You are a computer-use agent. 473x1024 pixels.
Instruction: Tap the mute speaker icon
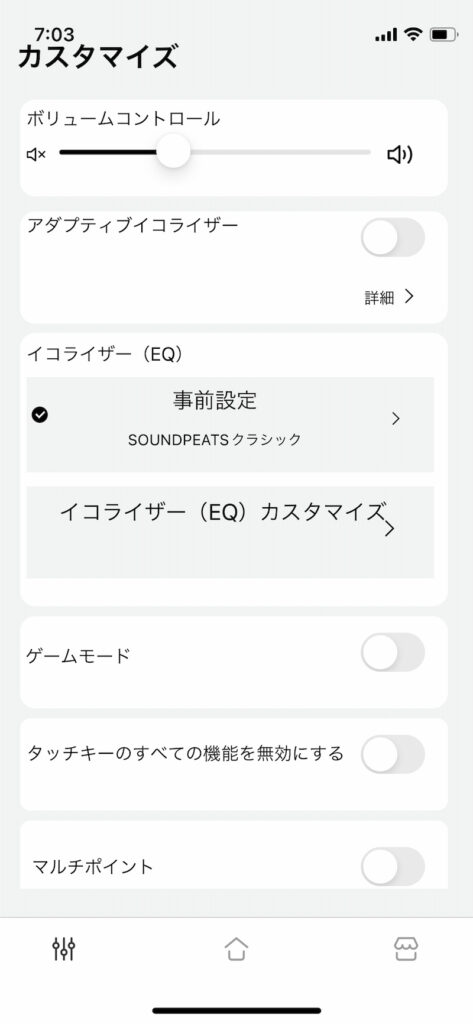(x=37, y=155)
